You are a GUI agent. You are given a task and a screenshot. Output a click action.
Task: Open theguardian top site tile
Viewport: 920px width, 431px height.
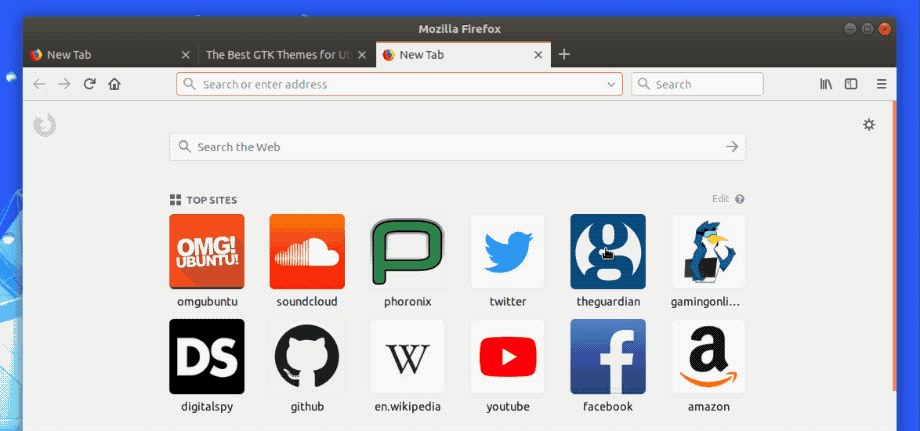pos(608,252)
